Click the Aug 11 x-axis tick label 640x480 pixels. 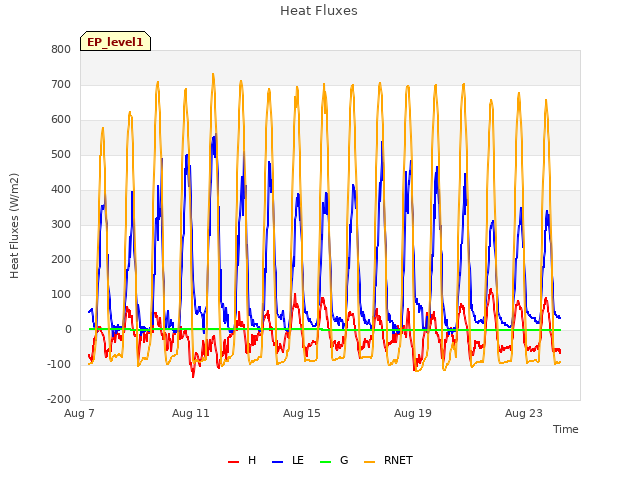tap(191, 413)
